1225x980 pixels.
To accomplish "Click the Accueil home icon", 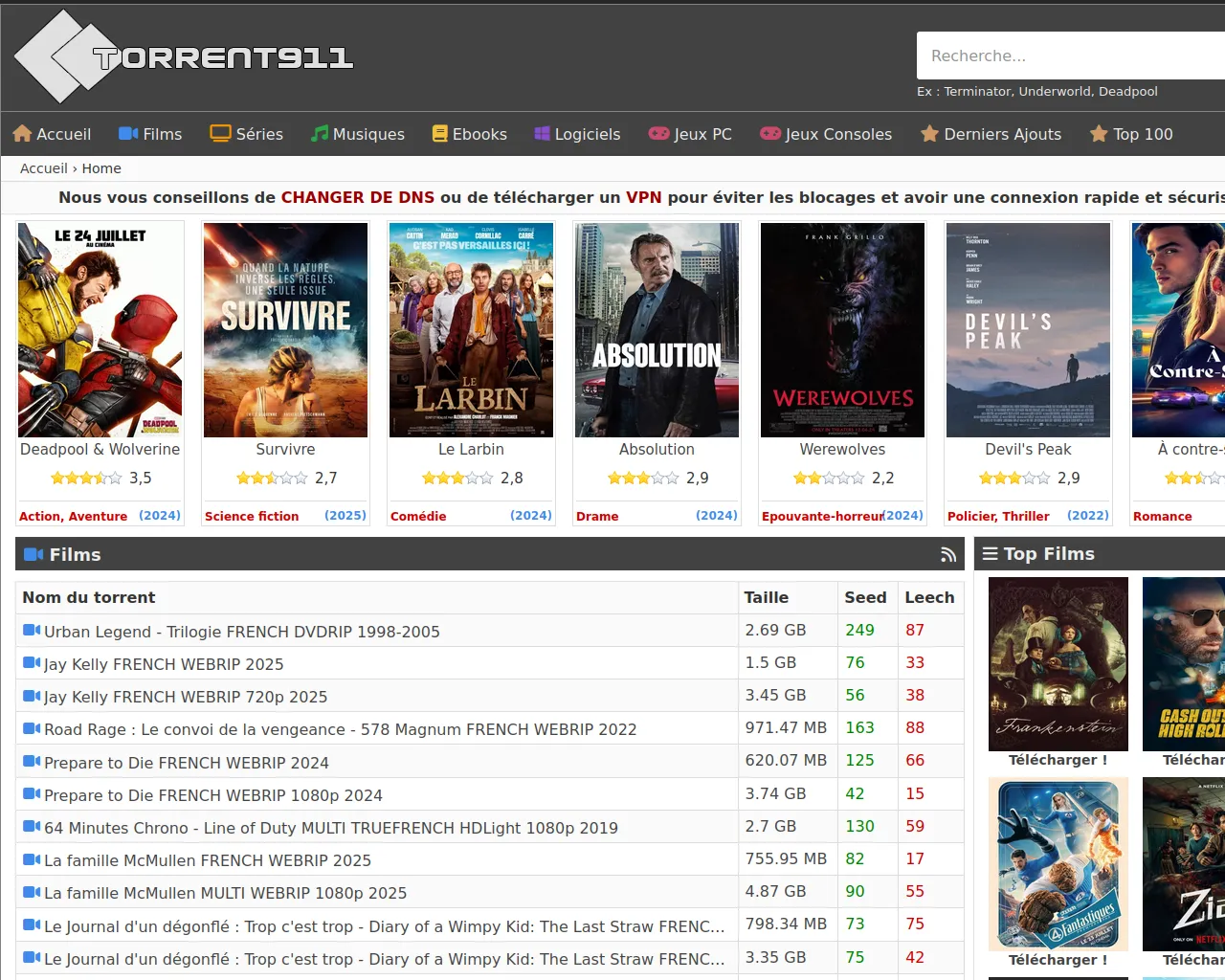I will (23, 134).
